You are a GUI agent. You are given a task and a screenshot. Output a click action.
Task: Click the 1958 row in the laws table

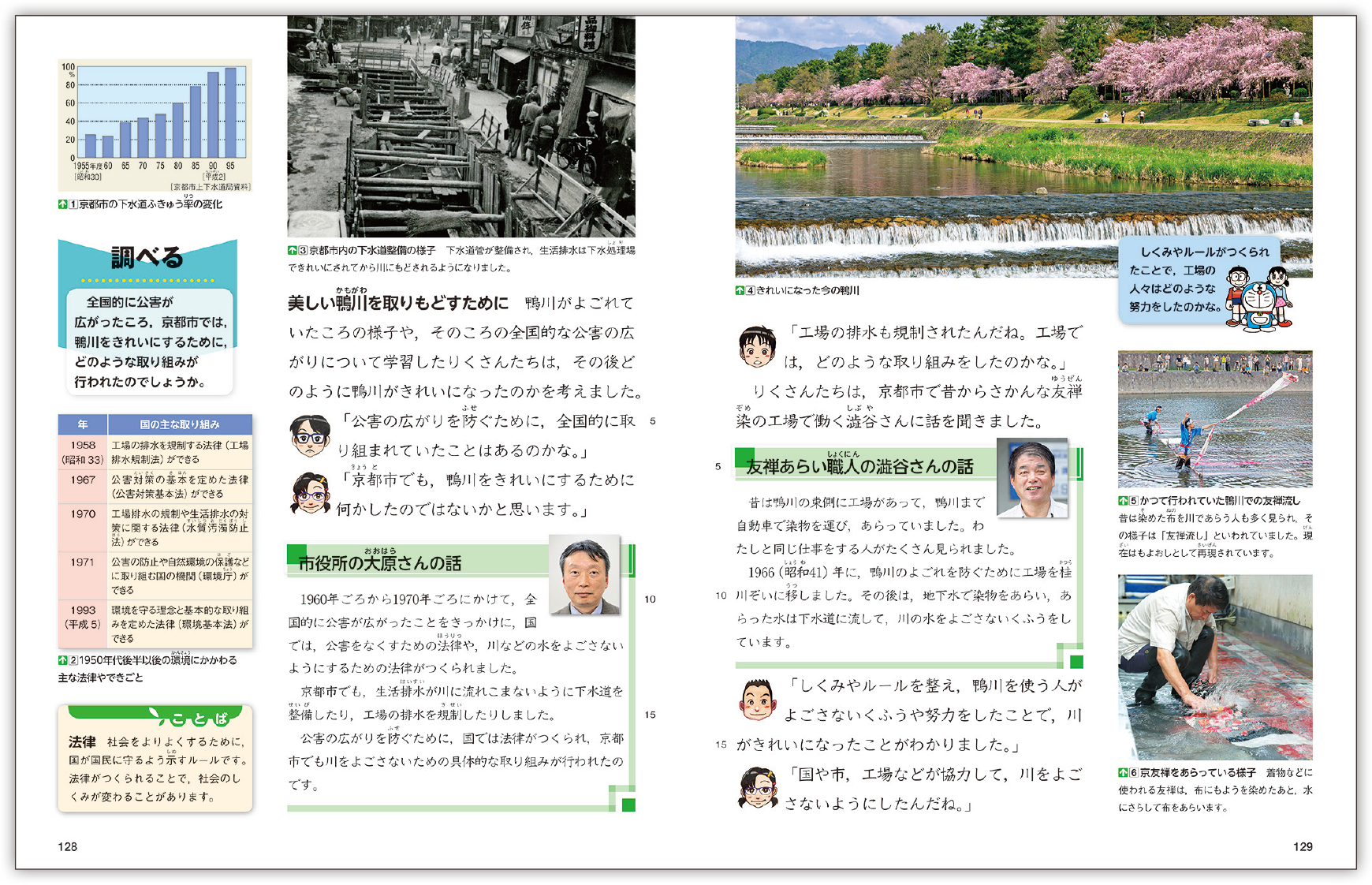[x=155, y=452]
